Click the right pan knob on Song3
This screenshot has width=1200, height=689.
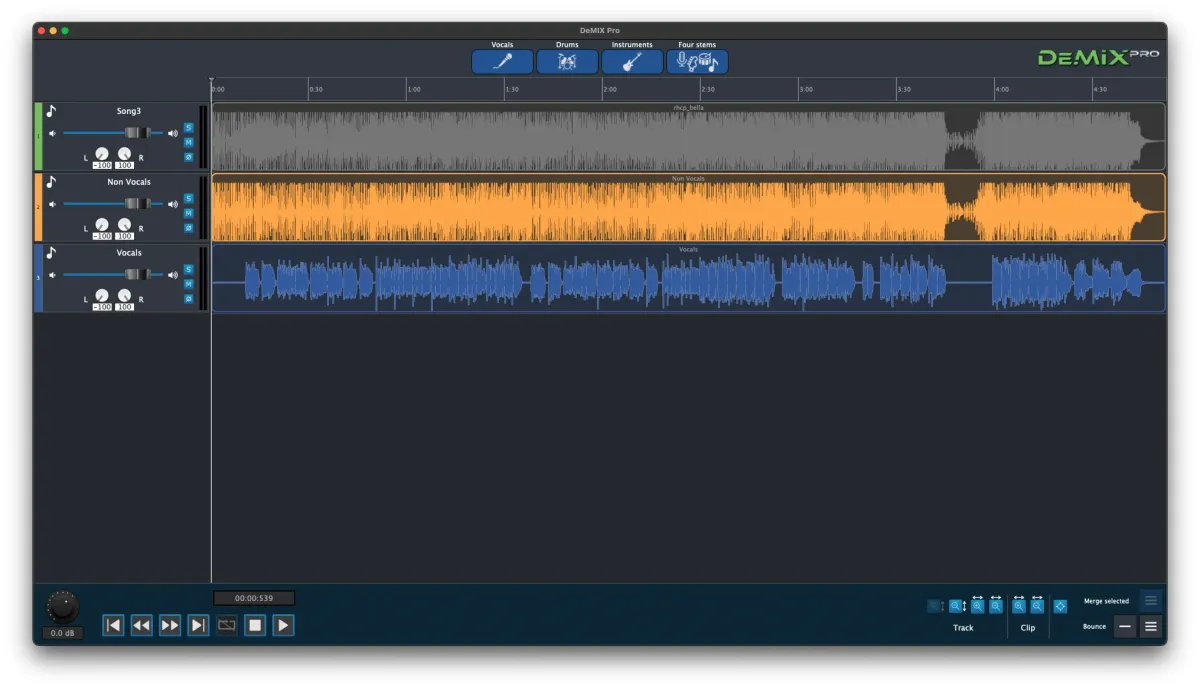[124, 154]
